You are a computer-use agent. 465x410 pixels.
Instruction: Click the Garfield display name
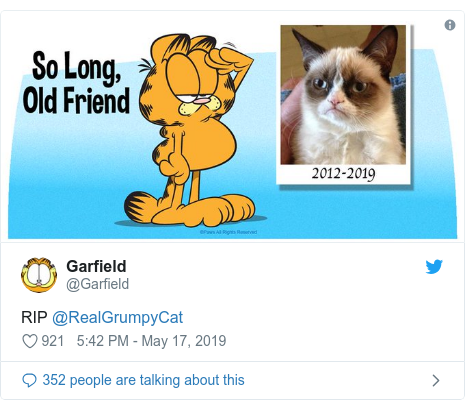coord(96,266)
